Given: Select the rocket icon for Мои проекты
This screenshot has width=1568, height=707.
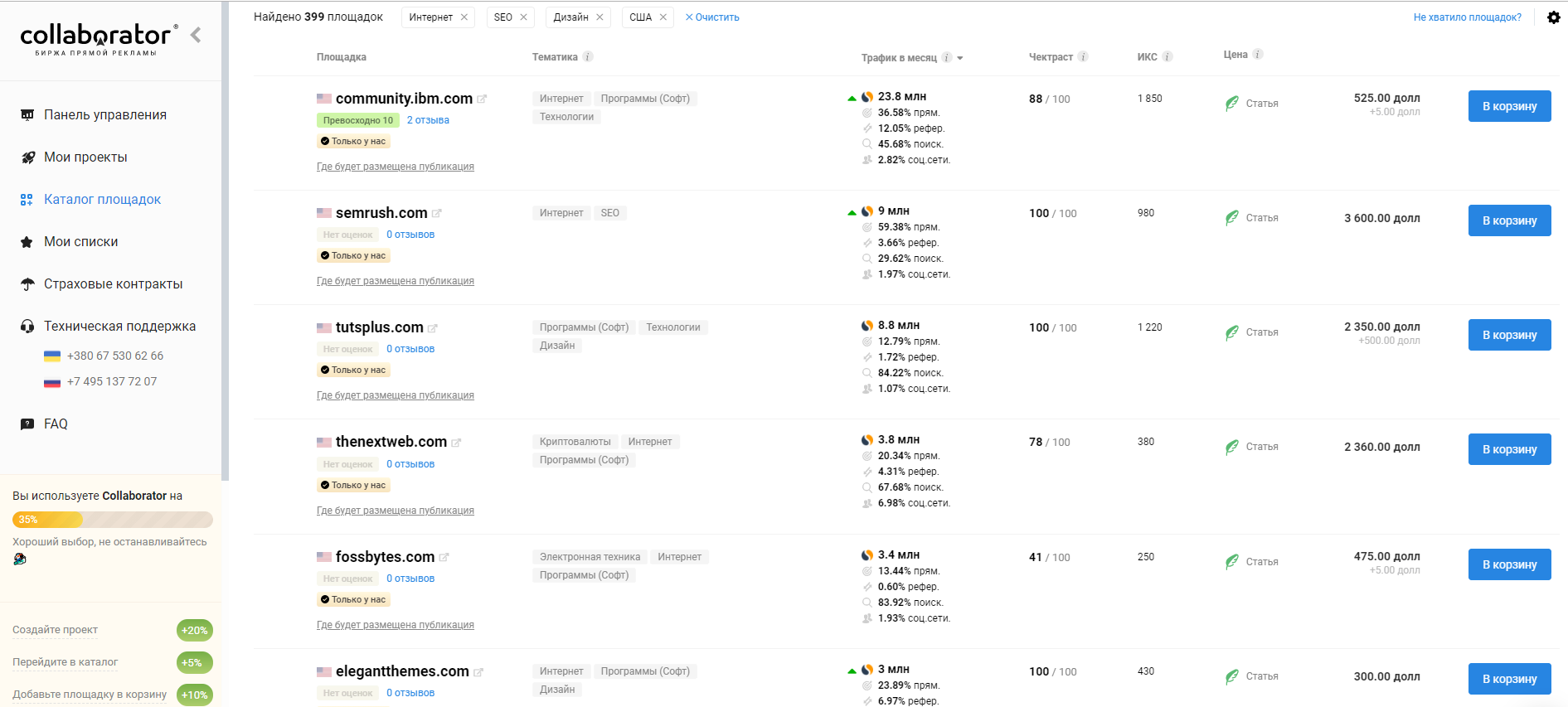Looking at the screenshot, I should coord(26,157).
